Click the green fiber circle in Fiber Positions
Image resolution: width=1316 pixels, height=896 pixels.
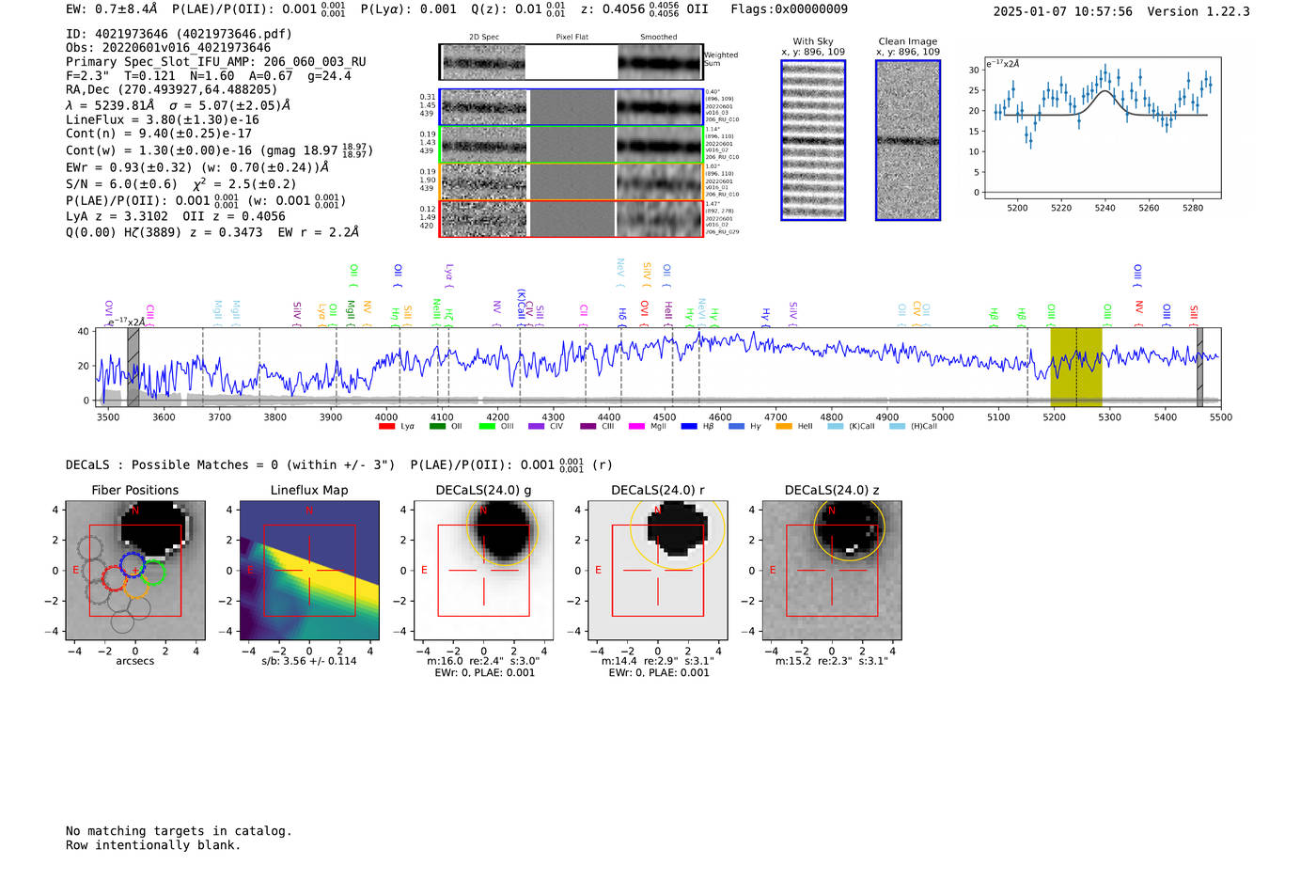[151, 573]
